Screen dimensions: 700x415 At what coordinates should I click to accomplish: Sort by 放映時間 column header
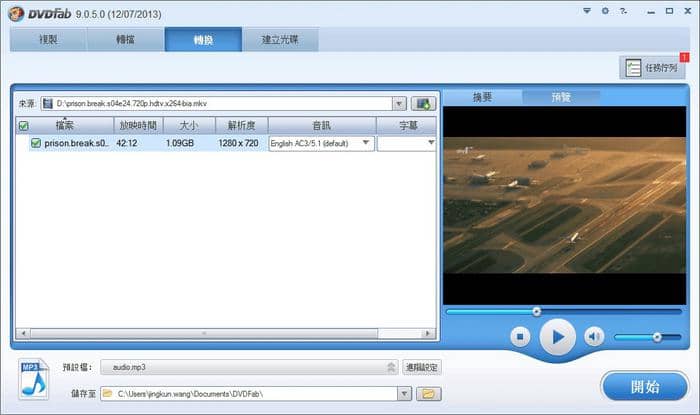[x=138, y=126]
